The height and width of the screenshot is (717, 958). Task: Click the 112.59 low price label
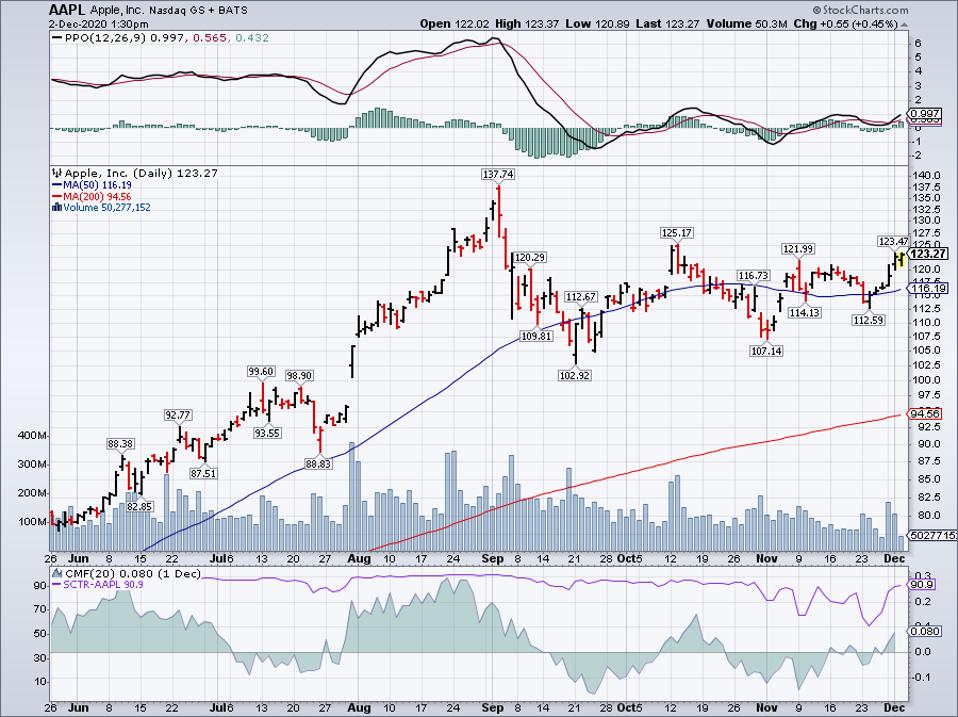click(x=868, y=319)
